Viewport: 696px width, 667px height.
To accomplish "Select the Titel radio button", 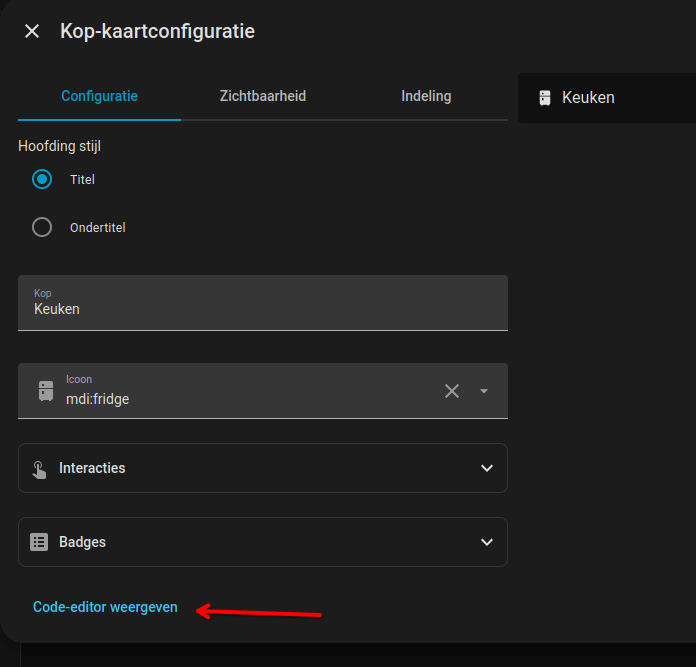I will [42, 180].
